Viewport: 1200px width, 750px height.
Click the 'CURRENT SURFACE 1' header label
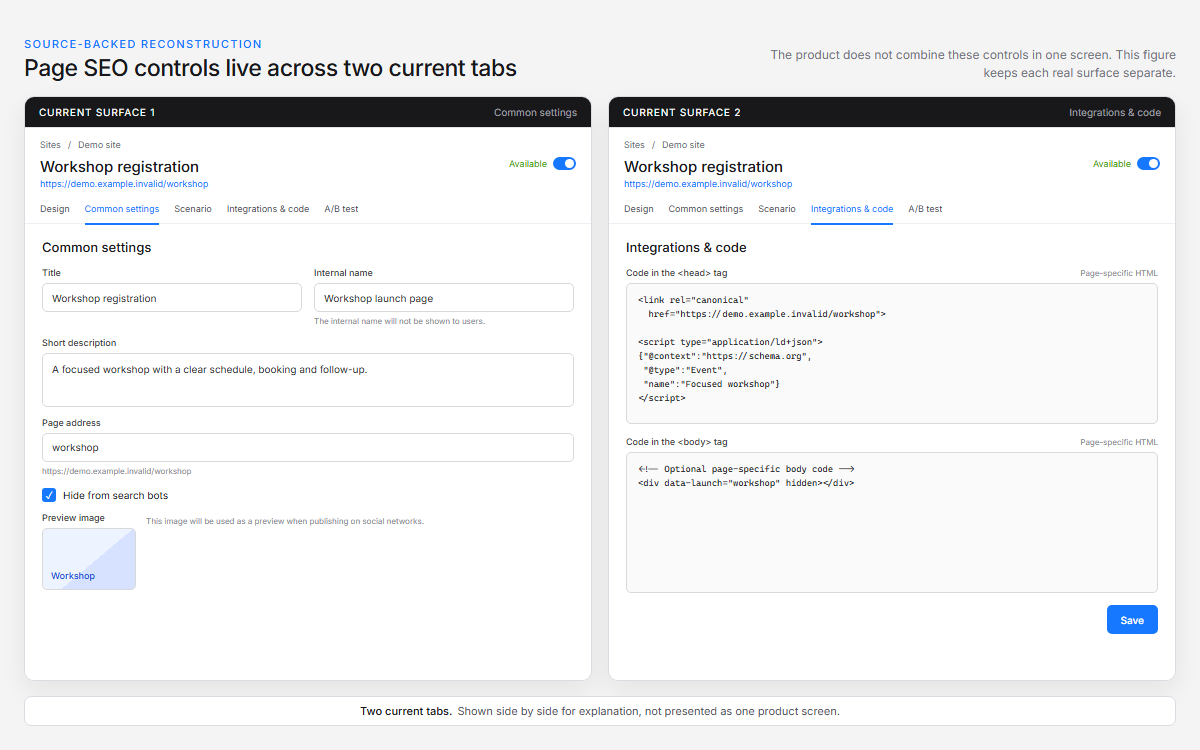[x=97, y=112]
